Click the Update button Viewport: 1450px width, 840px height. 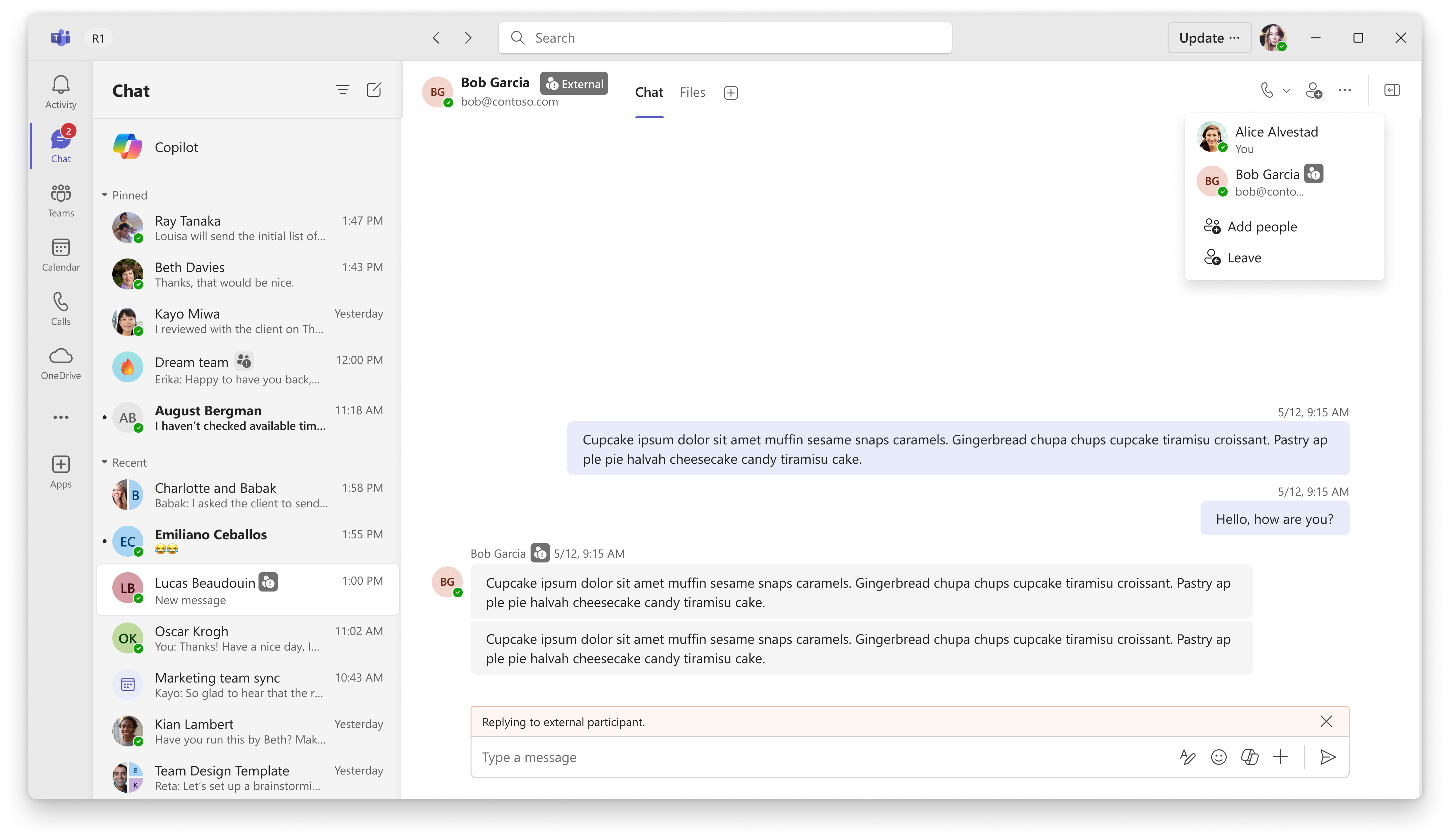[1208, 38]
